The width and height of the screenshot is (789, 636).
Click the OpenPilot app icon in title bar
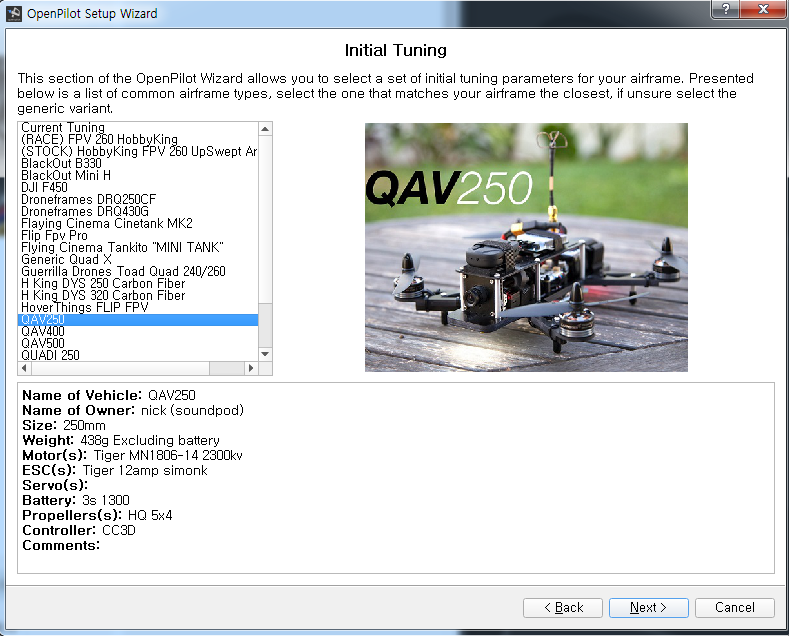(14, 14)
